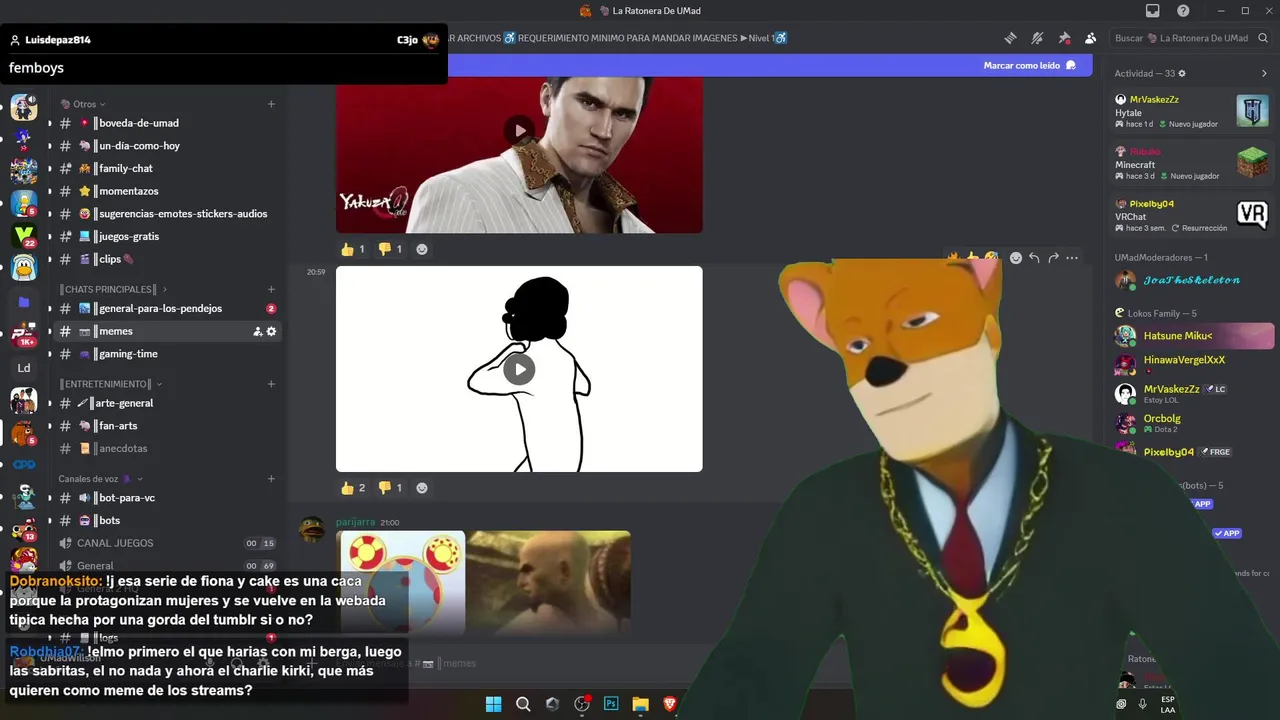Click the search magnifier in Buscar box
Viewport: 1280px width, 720px height.
1264,38
